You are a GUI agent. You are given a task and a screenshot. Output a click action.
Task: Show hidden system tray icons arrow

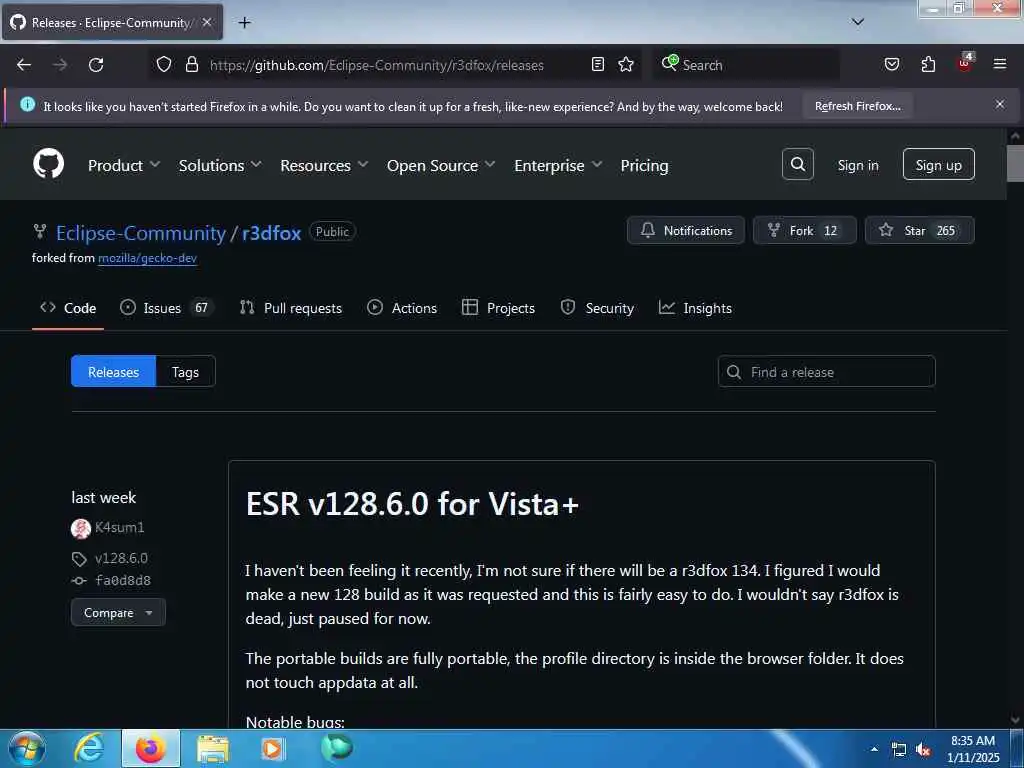click(x=874, y=749)
